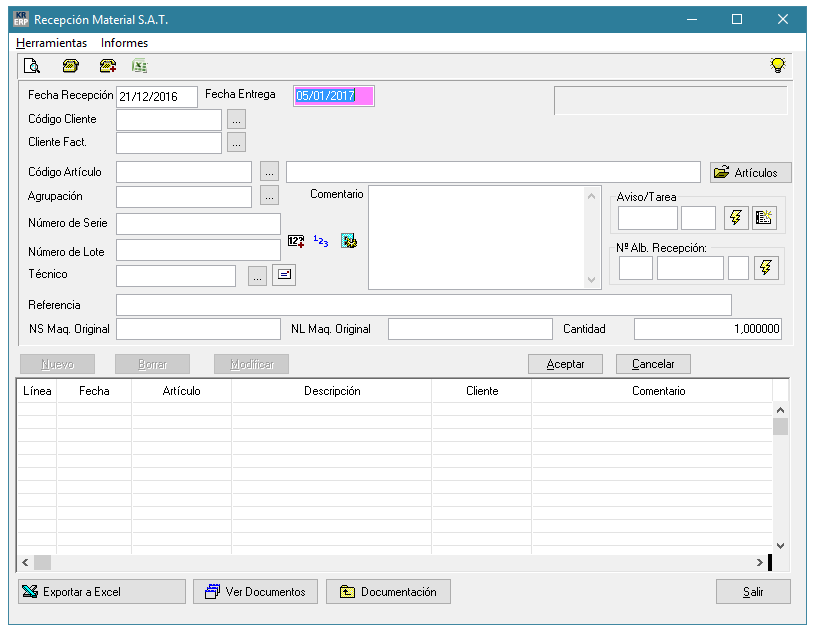
Task: Open lookup for Código Cliente
Action: coord(236,119)
